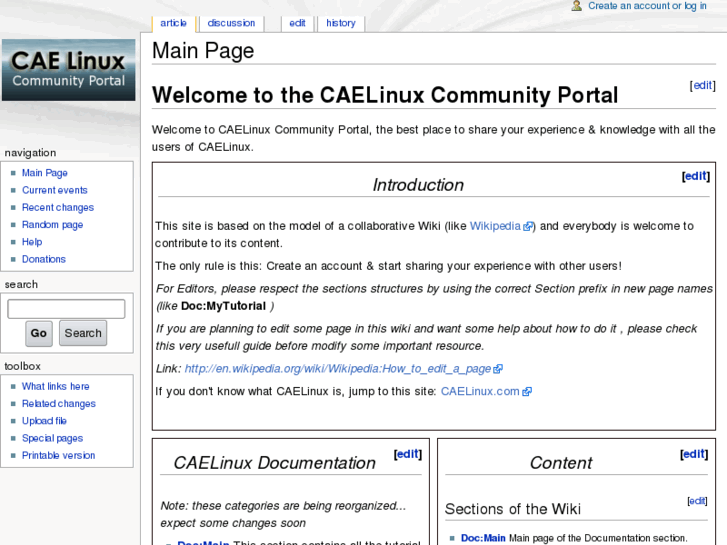Viewport: 727px width, 545px height.
Task: Open Related changes in toolbox
Action: pyautogui.click(x=59, y=404)
